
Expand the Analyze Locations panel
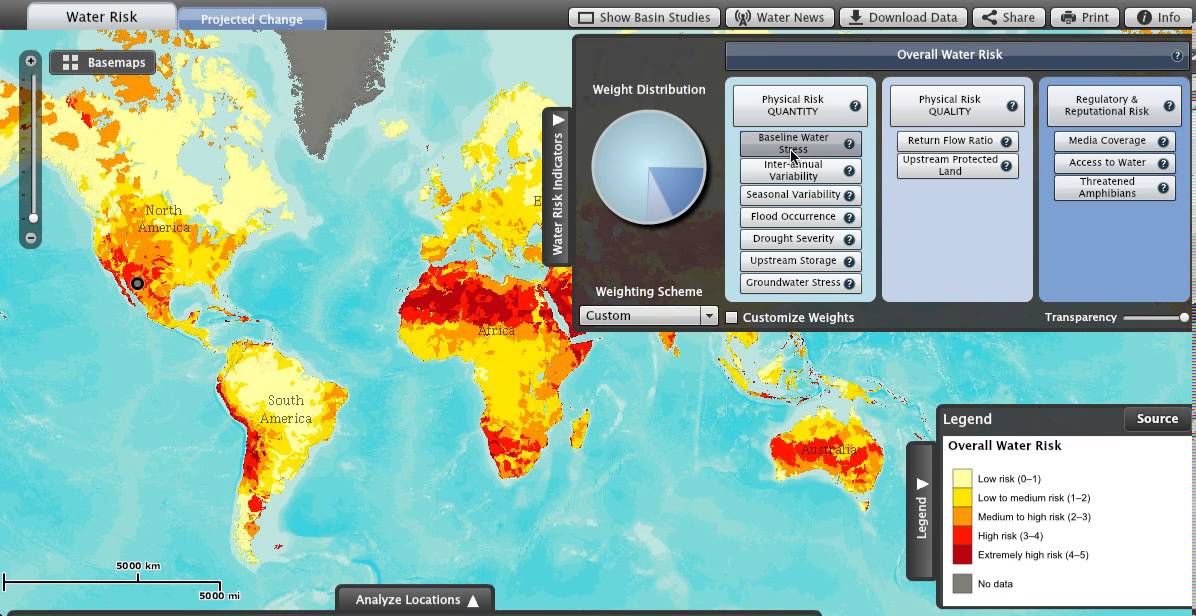[416, 600]
